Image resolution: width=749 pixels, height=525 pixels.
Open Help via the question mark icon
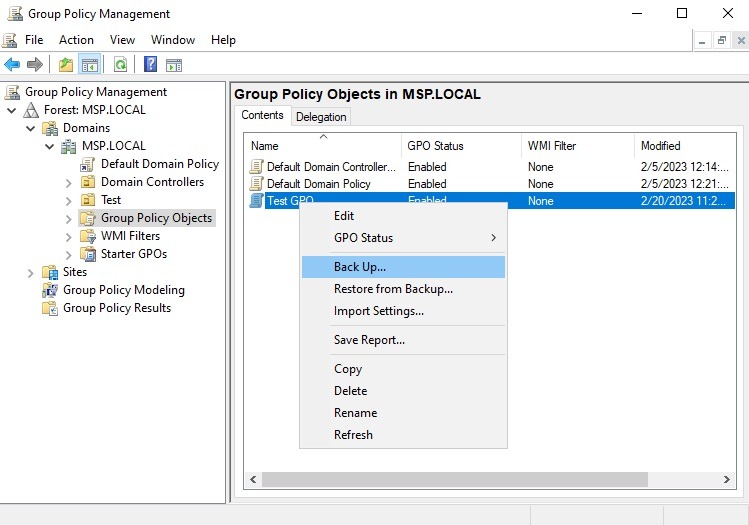tap(150, 65)
